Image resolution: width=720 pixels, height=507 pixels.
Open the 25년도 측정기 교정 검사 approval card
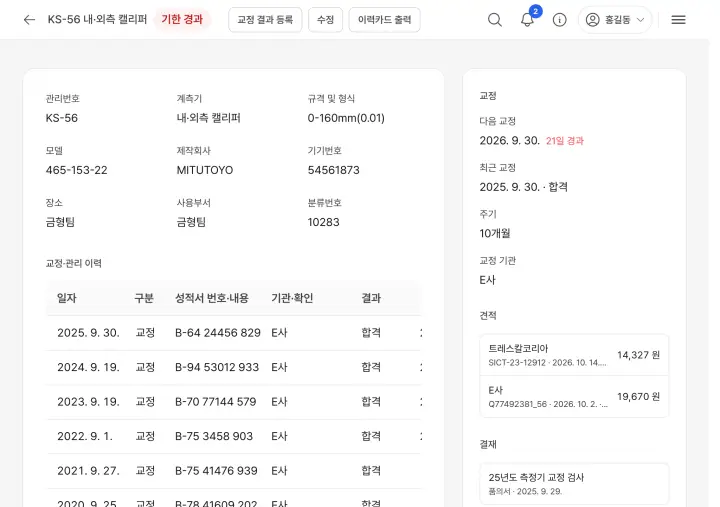574,484
